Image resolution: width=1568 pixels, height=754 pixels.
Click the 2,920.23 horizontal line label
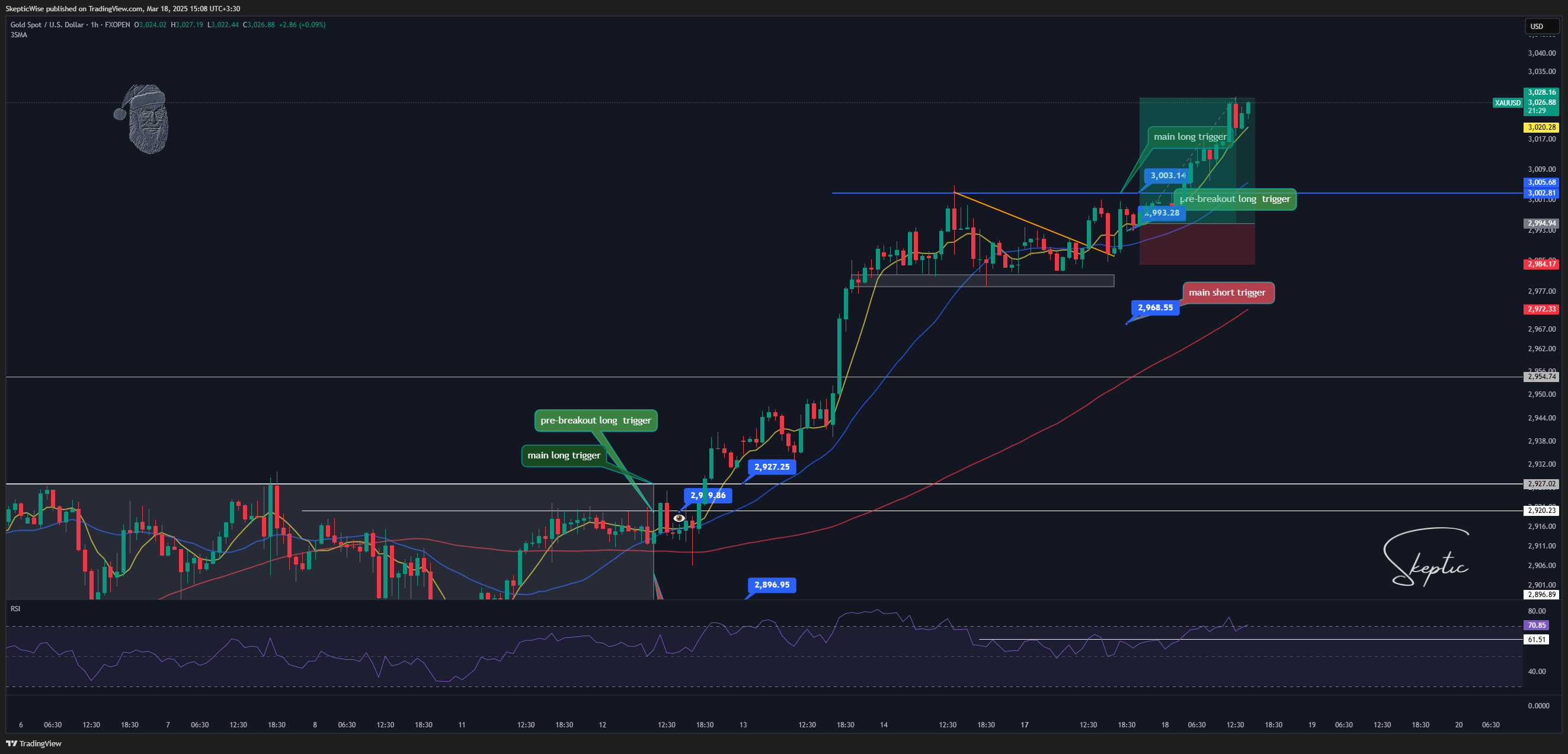1541,511
